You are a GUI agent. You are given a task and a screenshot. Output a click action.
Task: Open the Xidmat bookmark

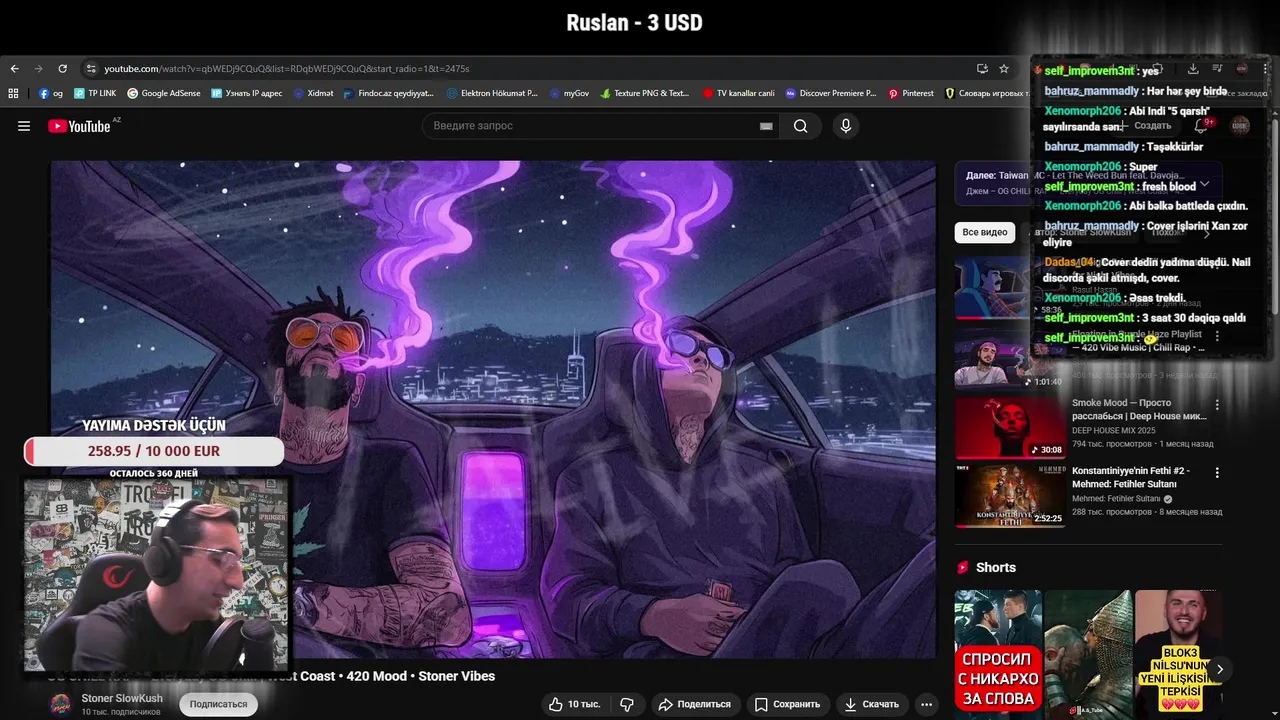point(313,93)
